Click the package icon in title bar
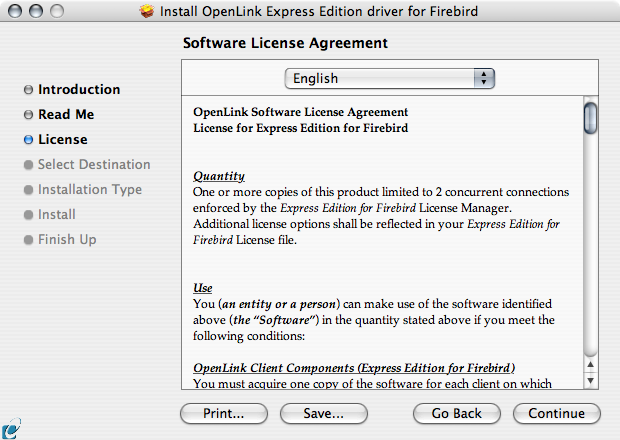 [148, 12]
